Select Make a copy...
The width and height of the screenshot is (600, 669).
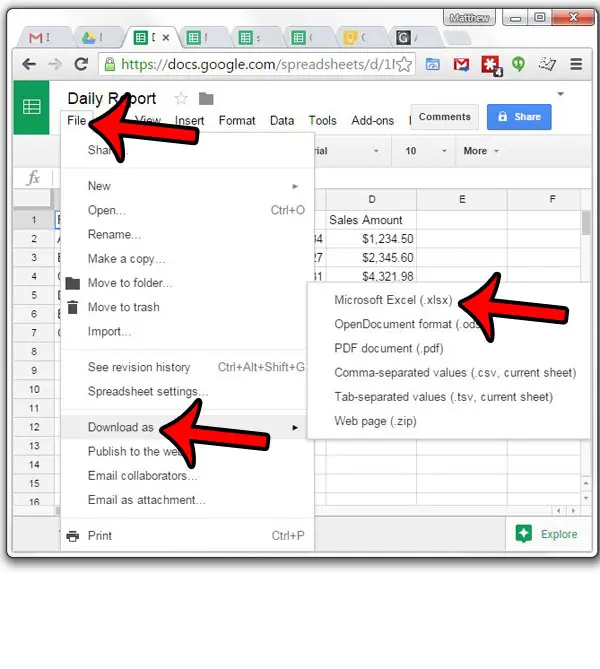tap(188, 259)
